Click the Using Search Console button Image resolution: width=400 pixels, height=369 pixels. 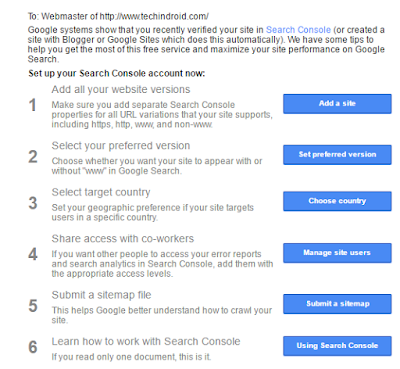[x=337, y=346]
